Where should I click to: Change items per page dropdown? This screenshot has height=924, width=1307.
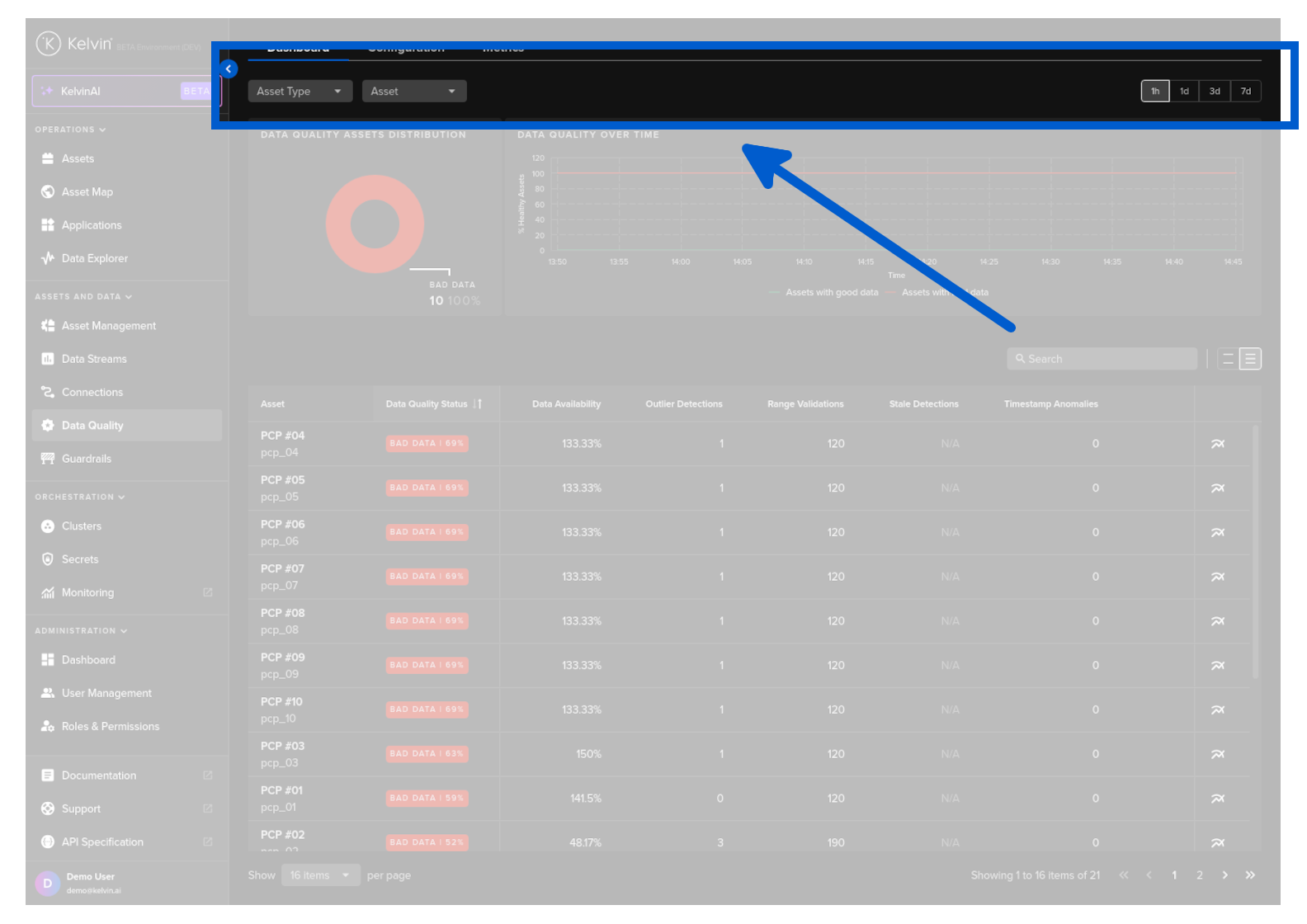[x=320, y=875]
